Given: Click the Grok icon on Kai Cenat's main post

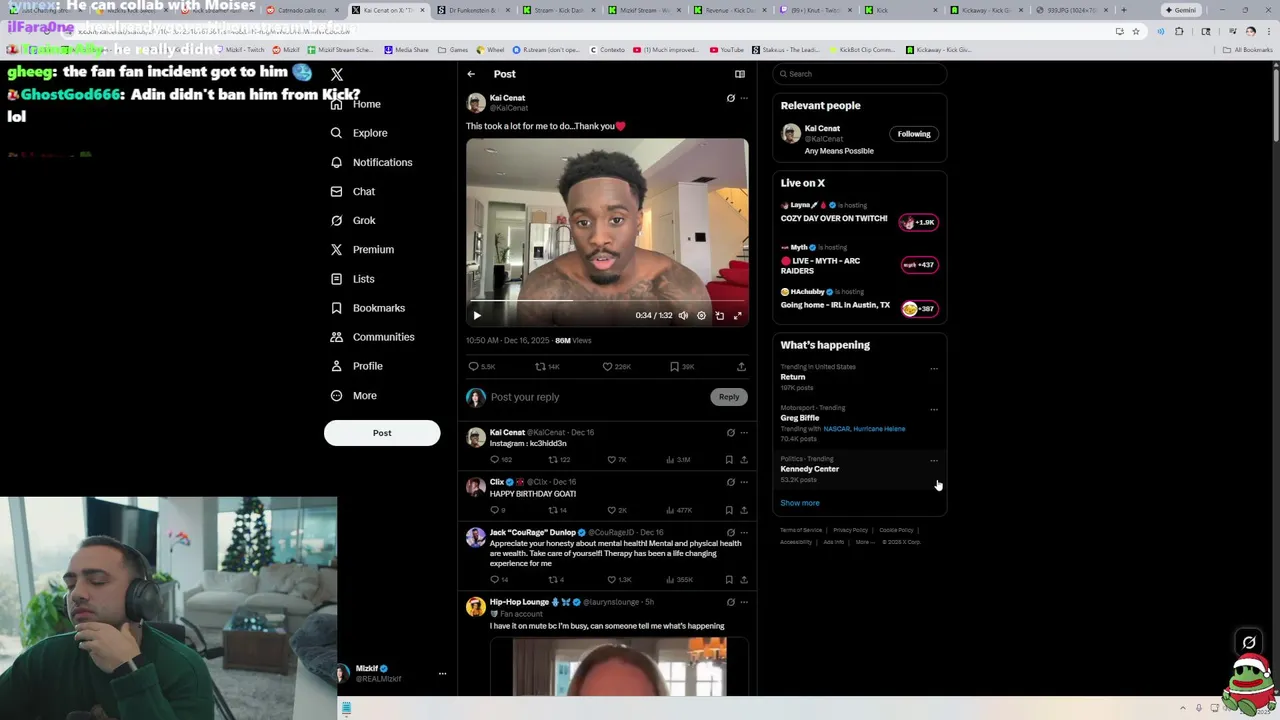Looking at the screenshot, I should [x=730, y=98].
